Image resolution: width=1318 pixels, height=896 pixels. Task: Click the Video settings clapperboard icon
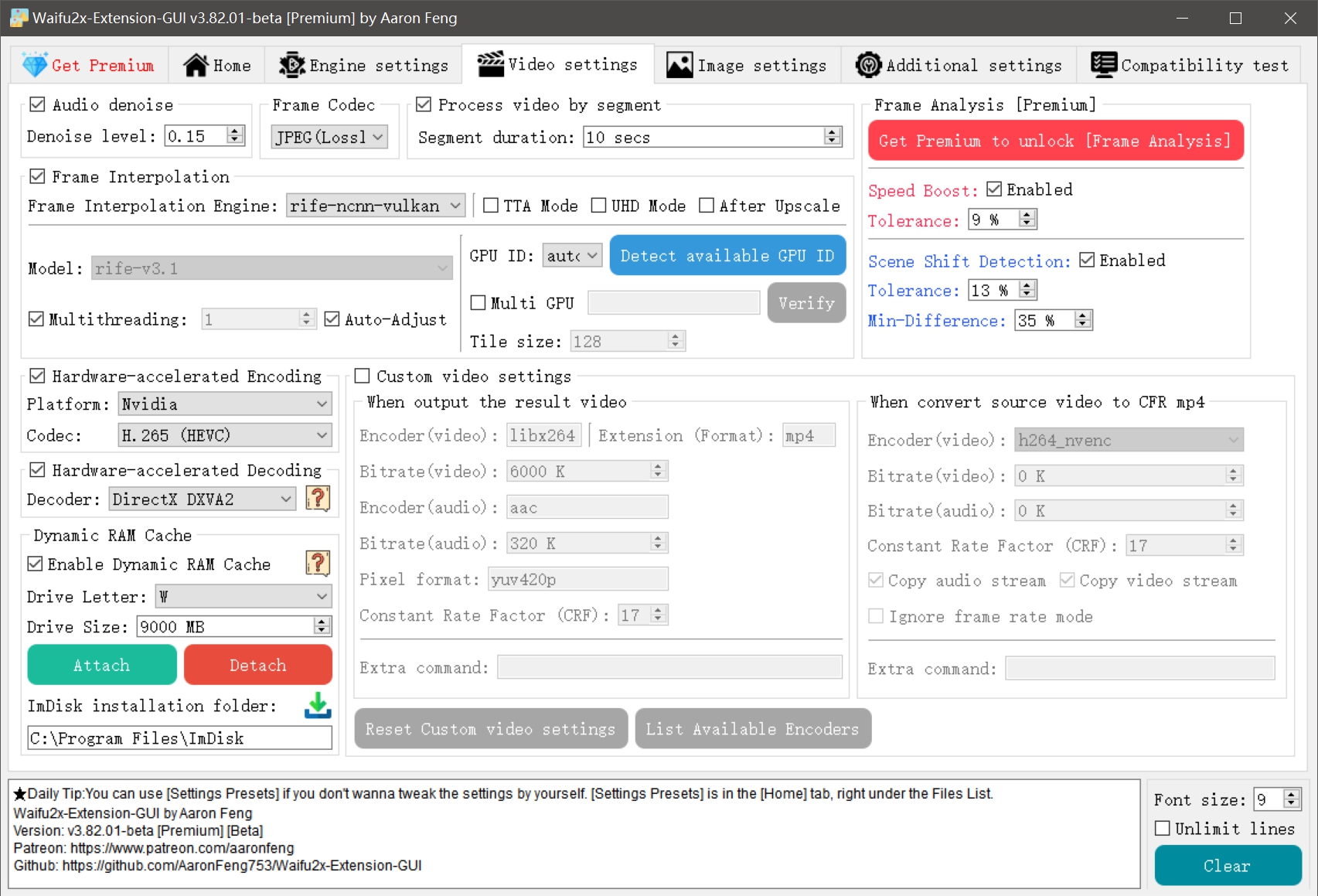click(490, 64)
